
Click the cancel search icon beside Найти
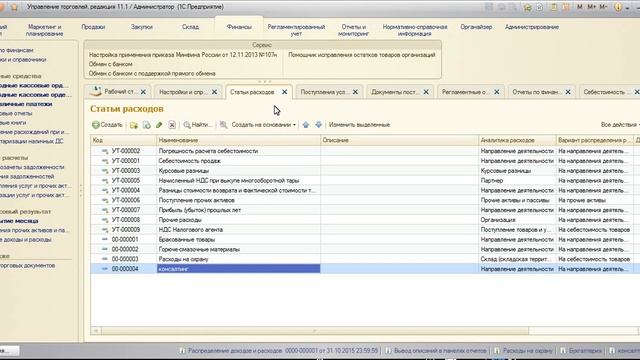[224, 125]
